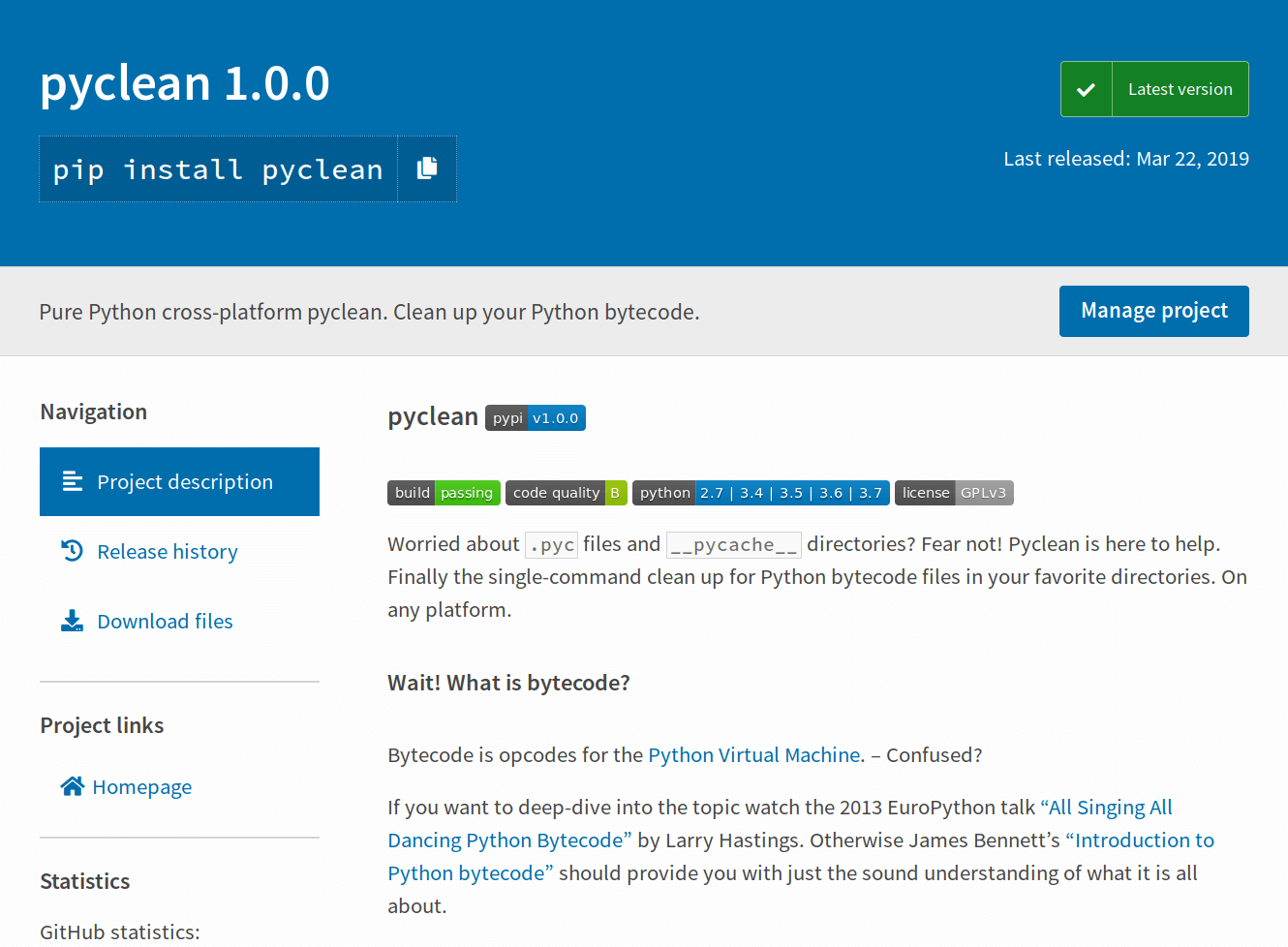Click the Navigation heading
Screen dimensions: 1288x947
tap(94, 412)
